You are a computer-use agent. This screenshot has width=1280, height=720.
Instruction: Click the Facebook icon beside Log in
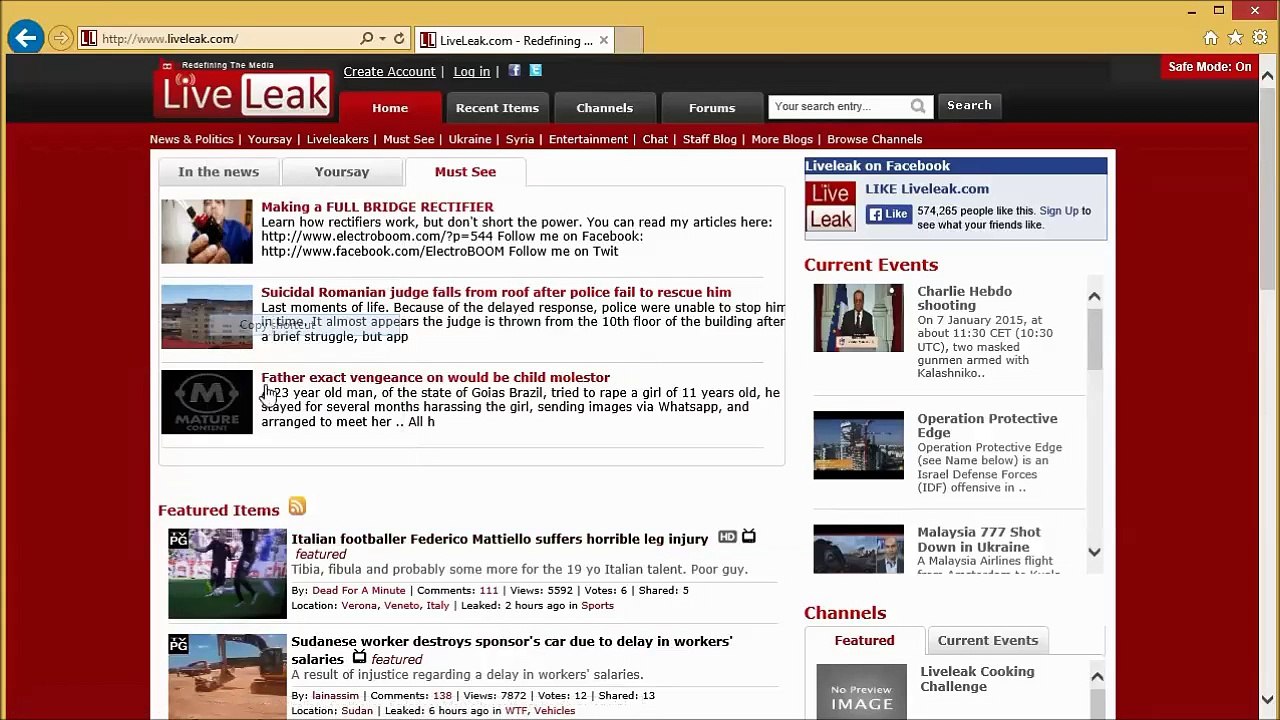tap(514, 70)
